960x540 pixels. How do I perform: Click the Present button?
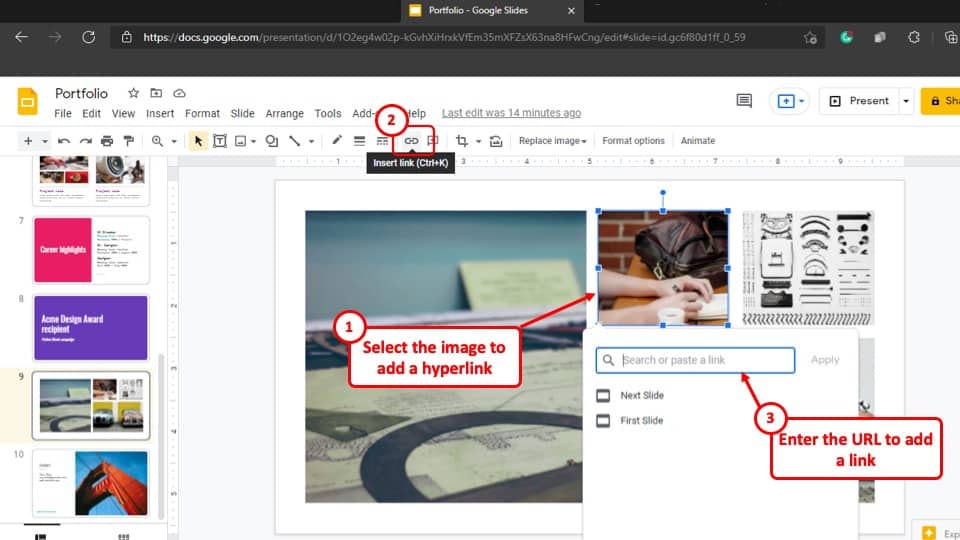tap(859, 101)
